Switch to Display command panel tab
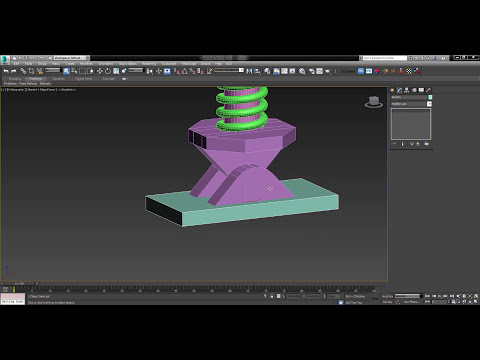Image resolution: width=480 pixels, height=360 pixels. point(421,90)
